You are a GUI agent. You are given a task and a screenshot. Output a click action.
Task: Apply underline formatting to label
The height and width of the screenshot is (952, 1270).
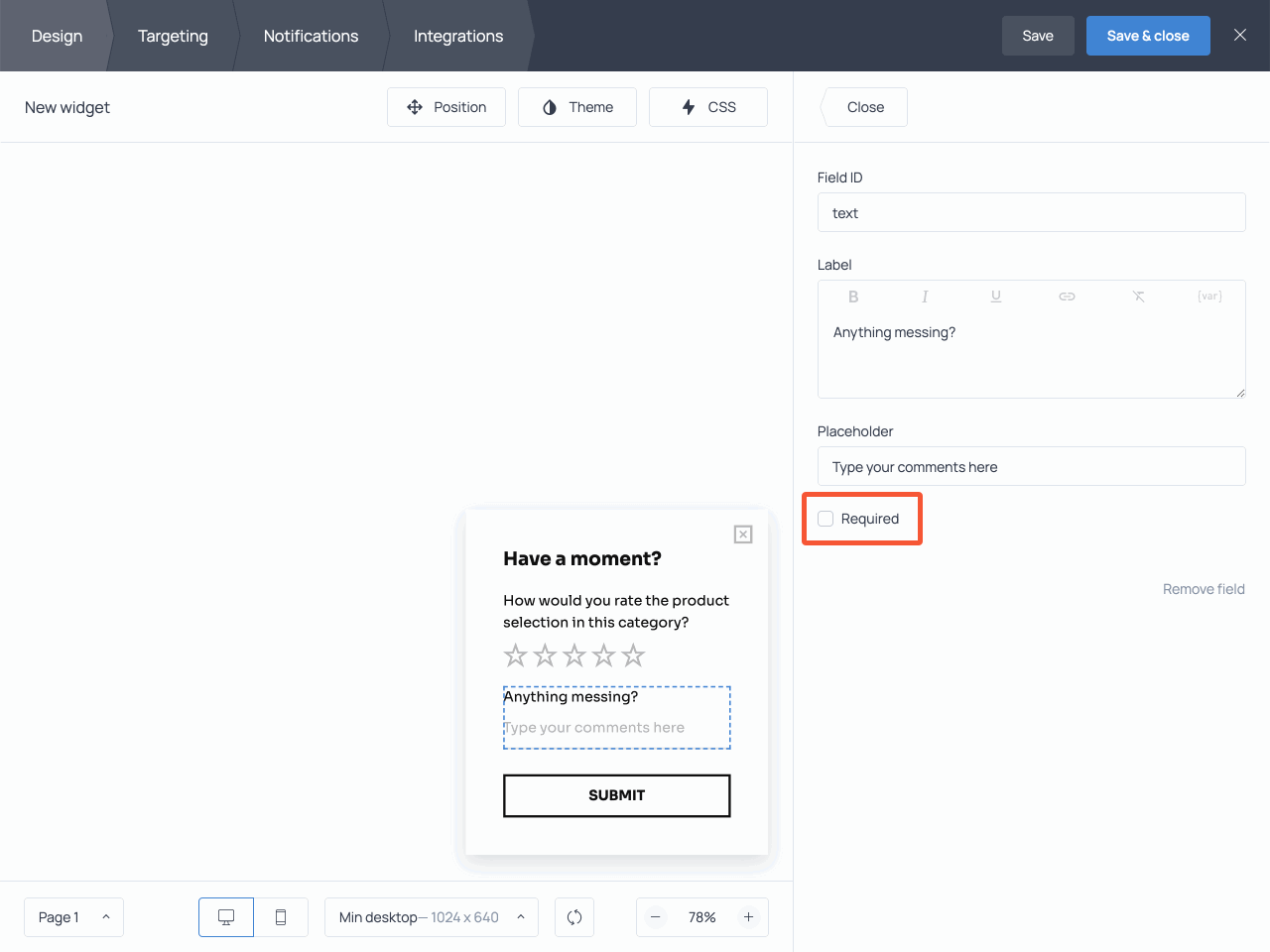click(996, 297)
